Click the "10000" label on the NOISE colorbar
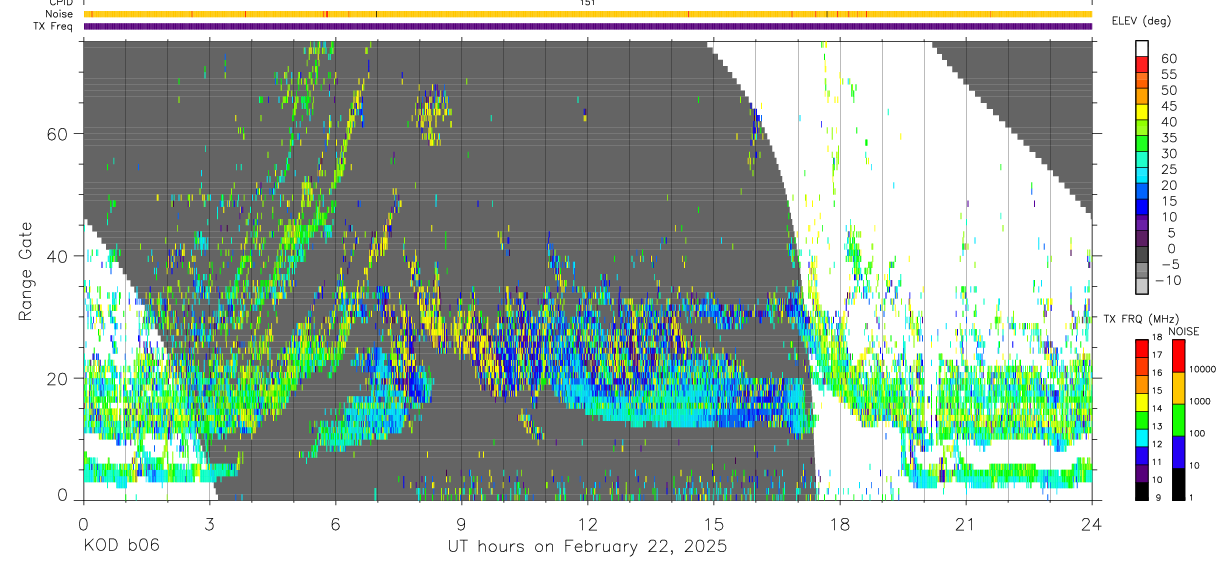The width and height of the screenshot is (1228, 567). tap(1202, 369)
